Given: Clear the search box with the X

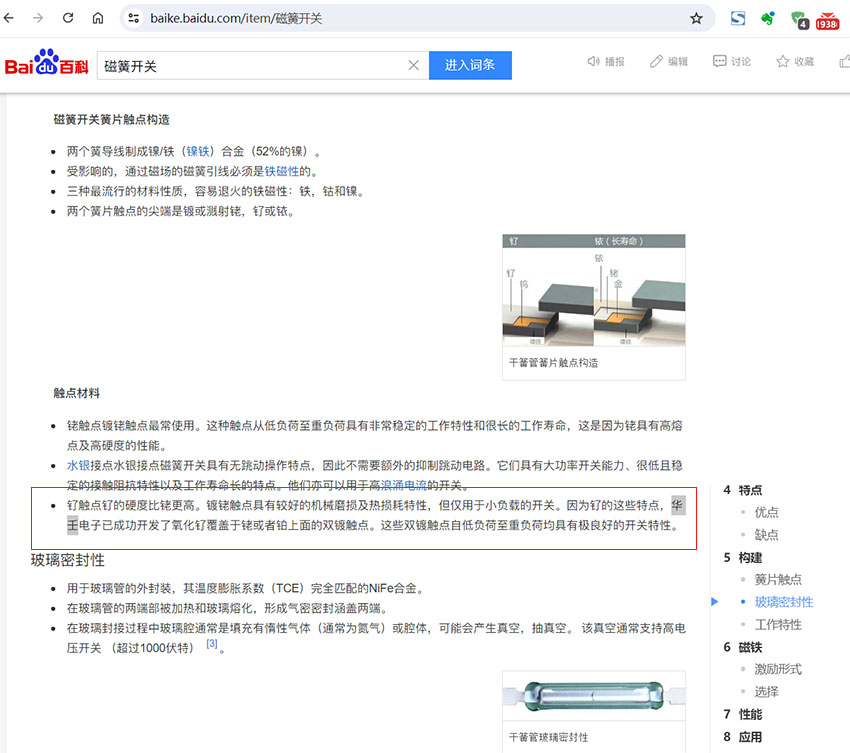Looking at the screenshot, I should 413,63.
